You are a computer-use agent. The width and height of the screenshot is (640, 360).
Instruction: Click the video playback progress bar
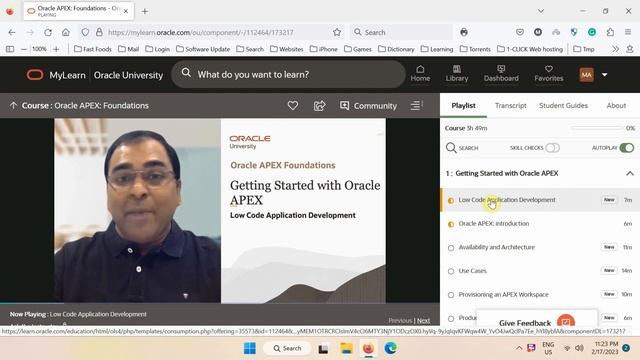[220, 303]
